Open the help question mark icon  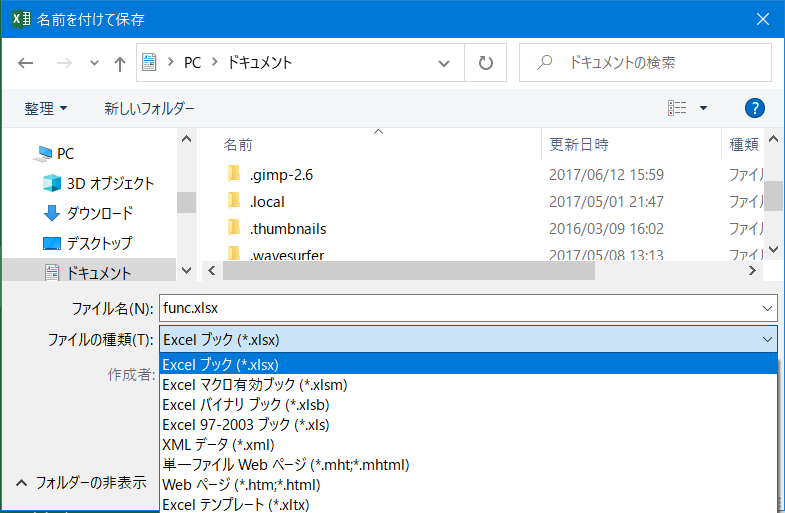(x=755, y=108)
